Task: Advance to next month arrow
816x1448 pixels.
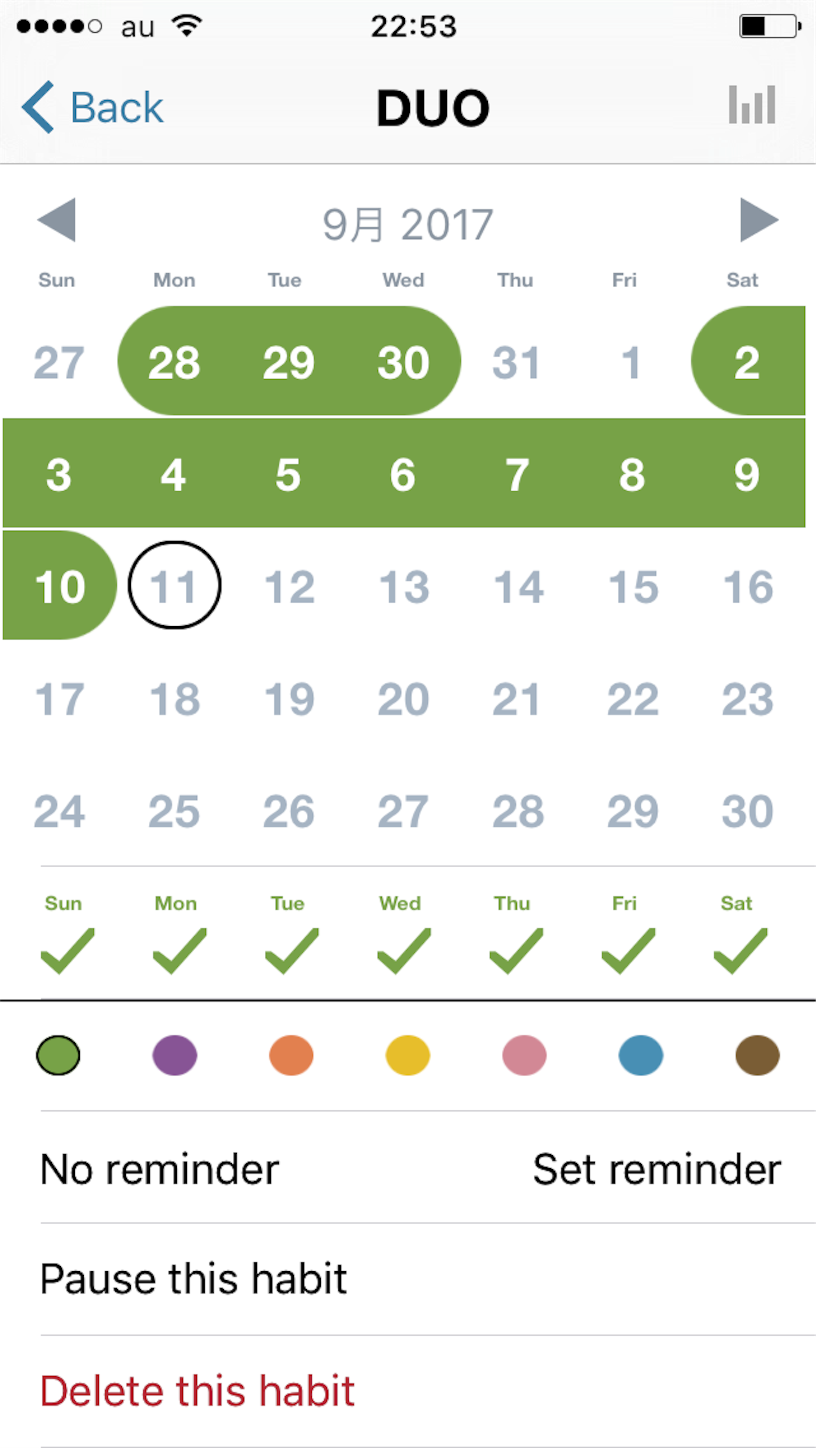Action: pyautogui.click(x=759, y=221)
